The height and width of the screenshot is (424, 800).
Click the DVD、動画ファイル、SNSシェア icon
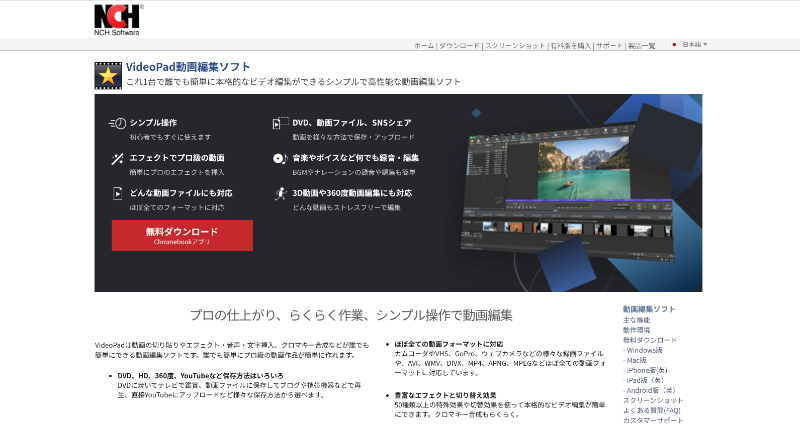[x=280, y=123]
